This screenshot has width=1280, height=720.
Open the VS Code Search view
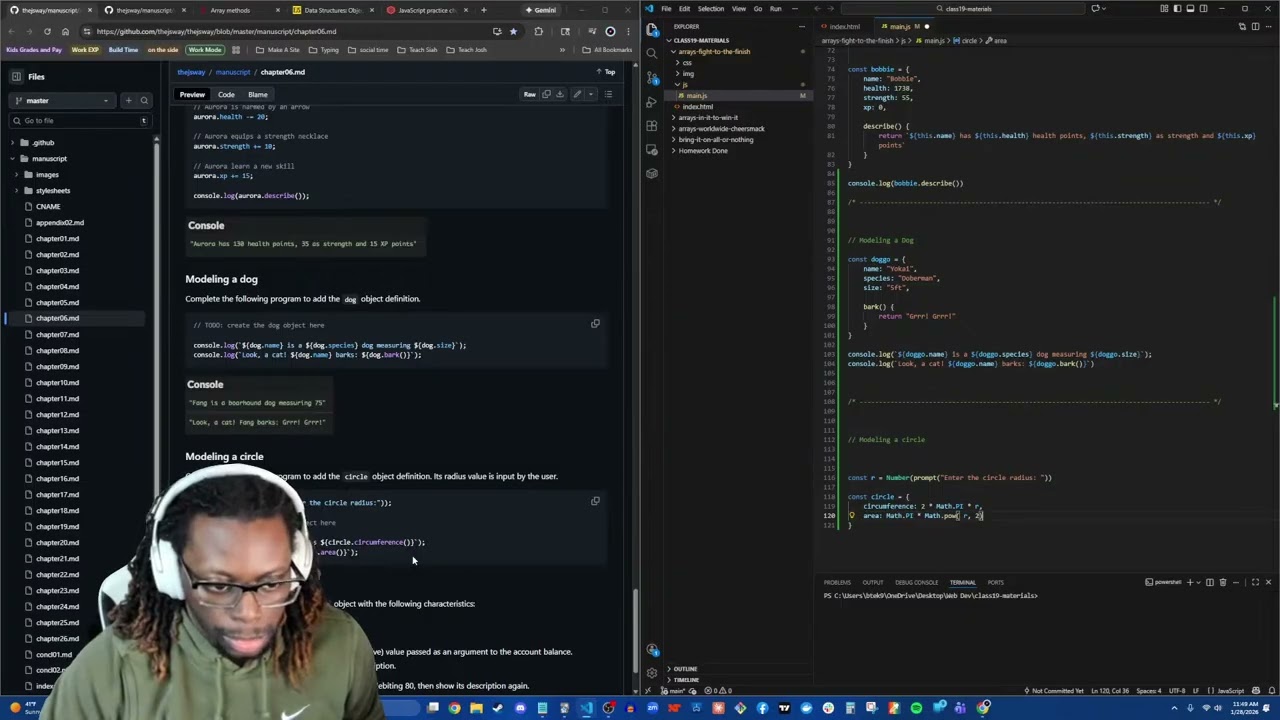pos(652,53)
